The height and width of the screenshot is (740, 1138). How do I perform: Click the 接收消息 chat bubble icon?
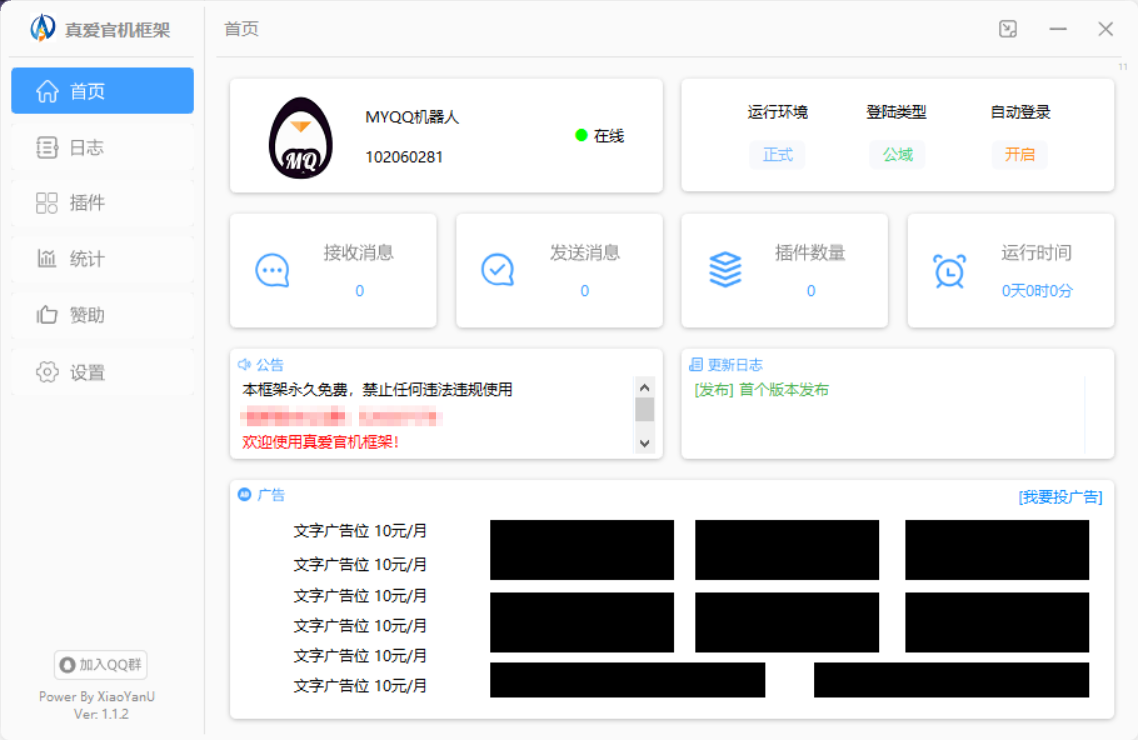click(271, 270)
